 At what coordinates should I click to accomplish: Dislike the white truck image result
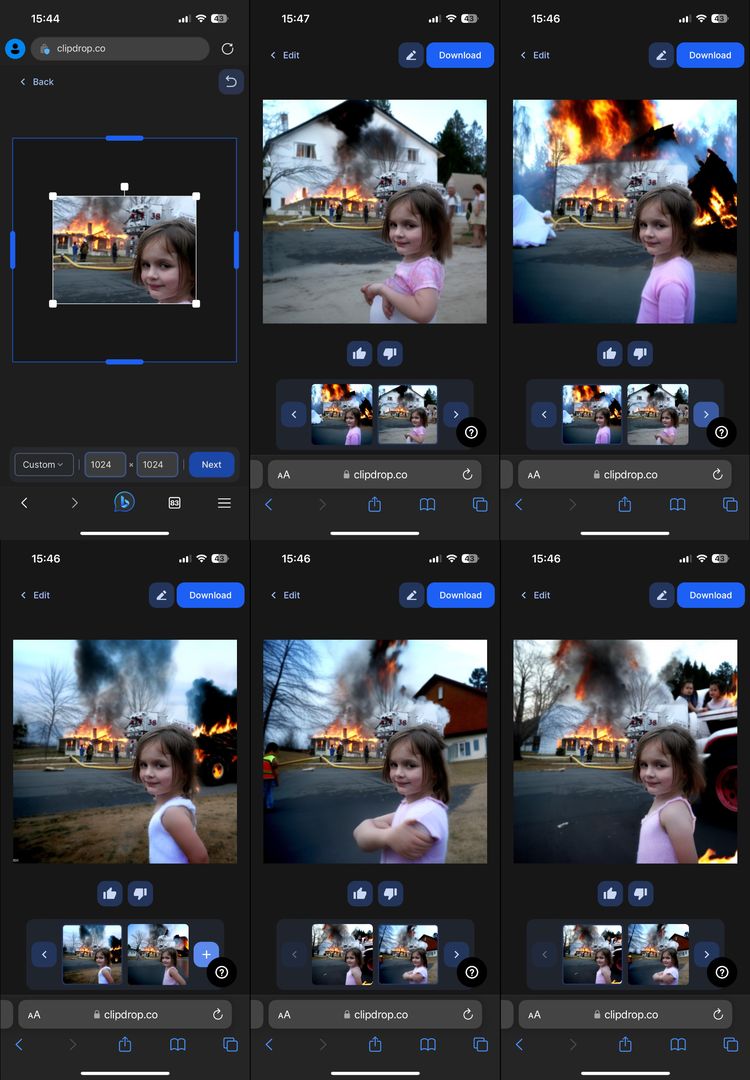[x=640, y=893]
